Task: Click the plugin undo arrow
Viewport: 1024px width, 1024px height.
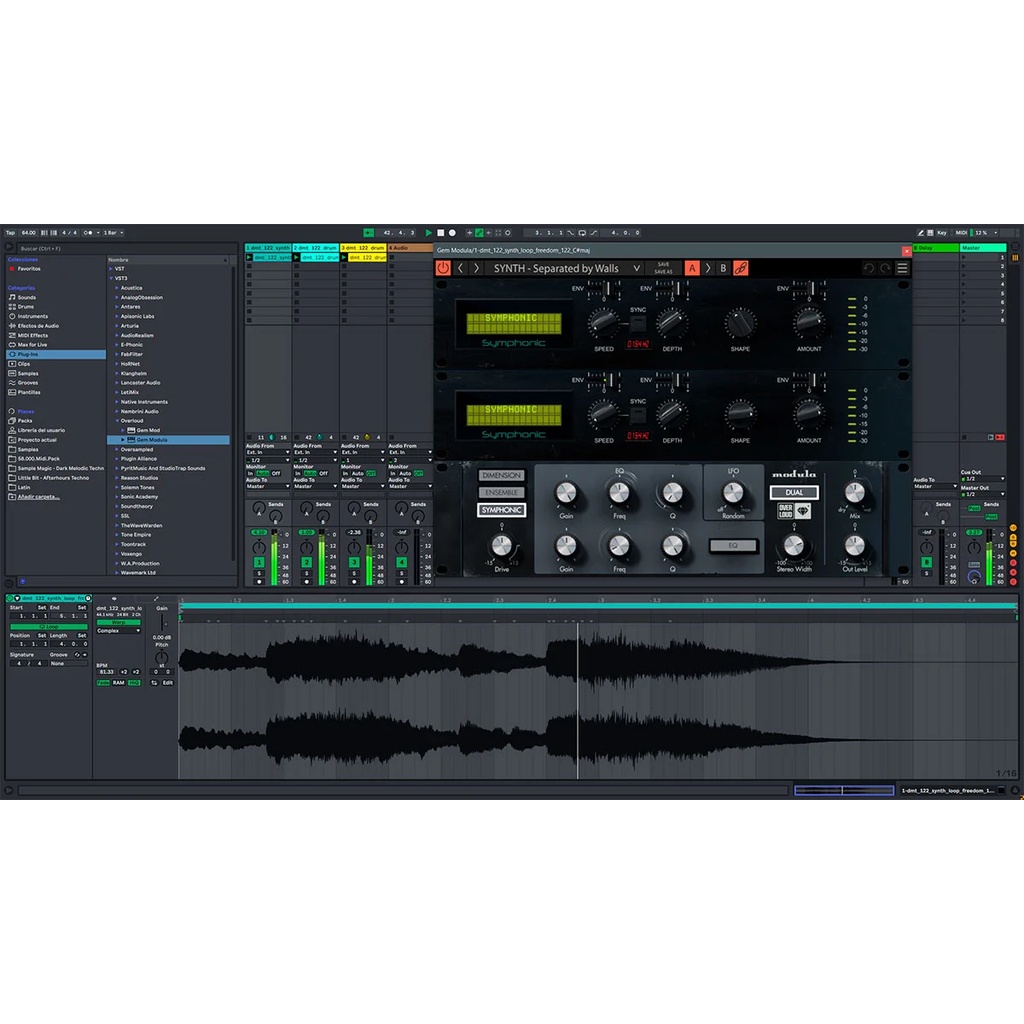Action: (868, 268)
